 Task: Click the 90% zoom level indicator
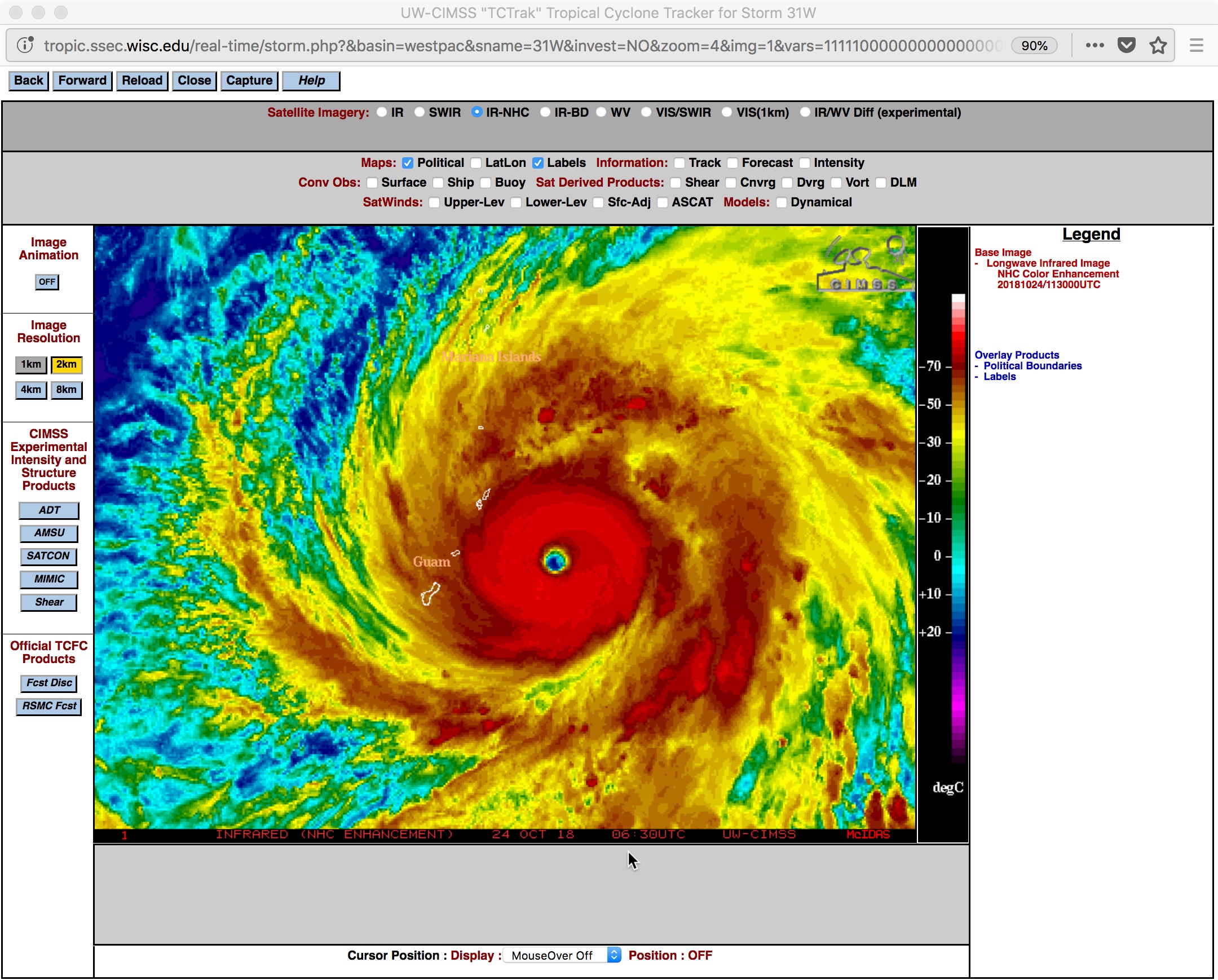[x=1034, y=45]
